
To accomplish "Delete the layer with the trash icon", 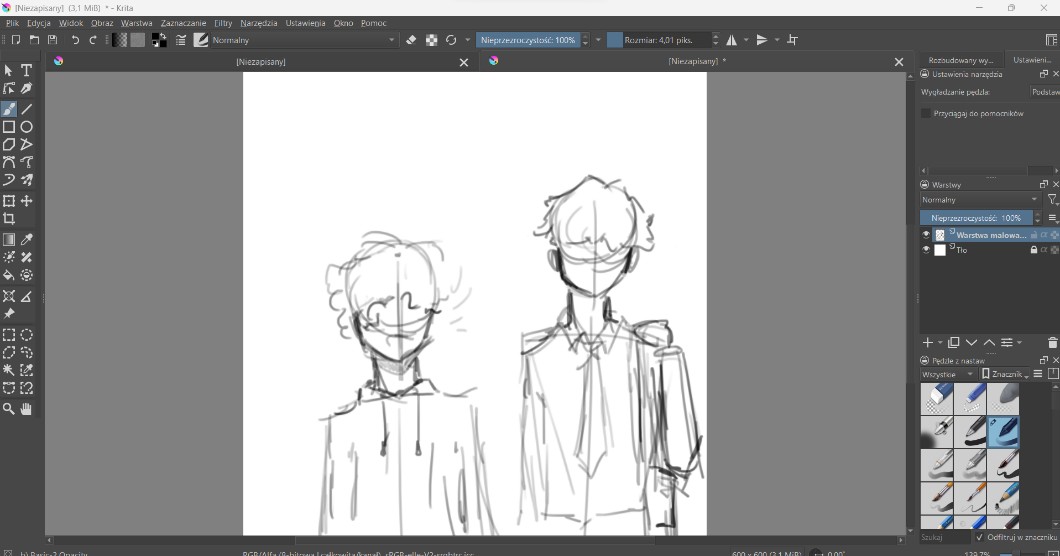I will (1052, 343).
